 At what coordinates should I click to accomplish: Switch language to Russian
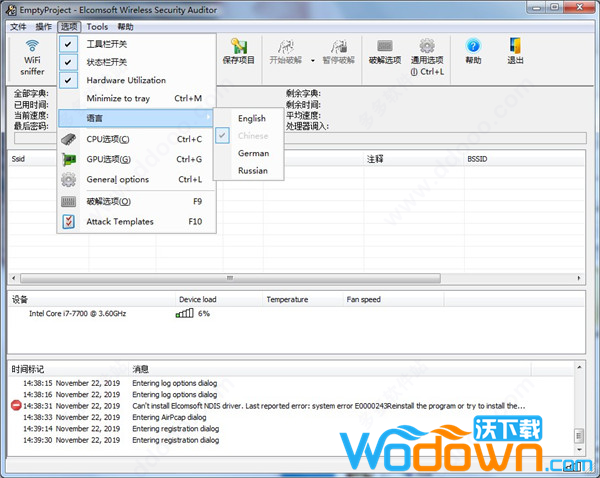tap(249, 171)
